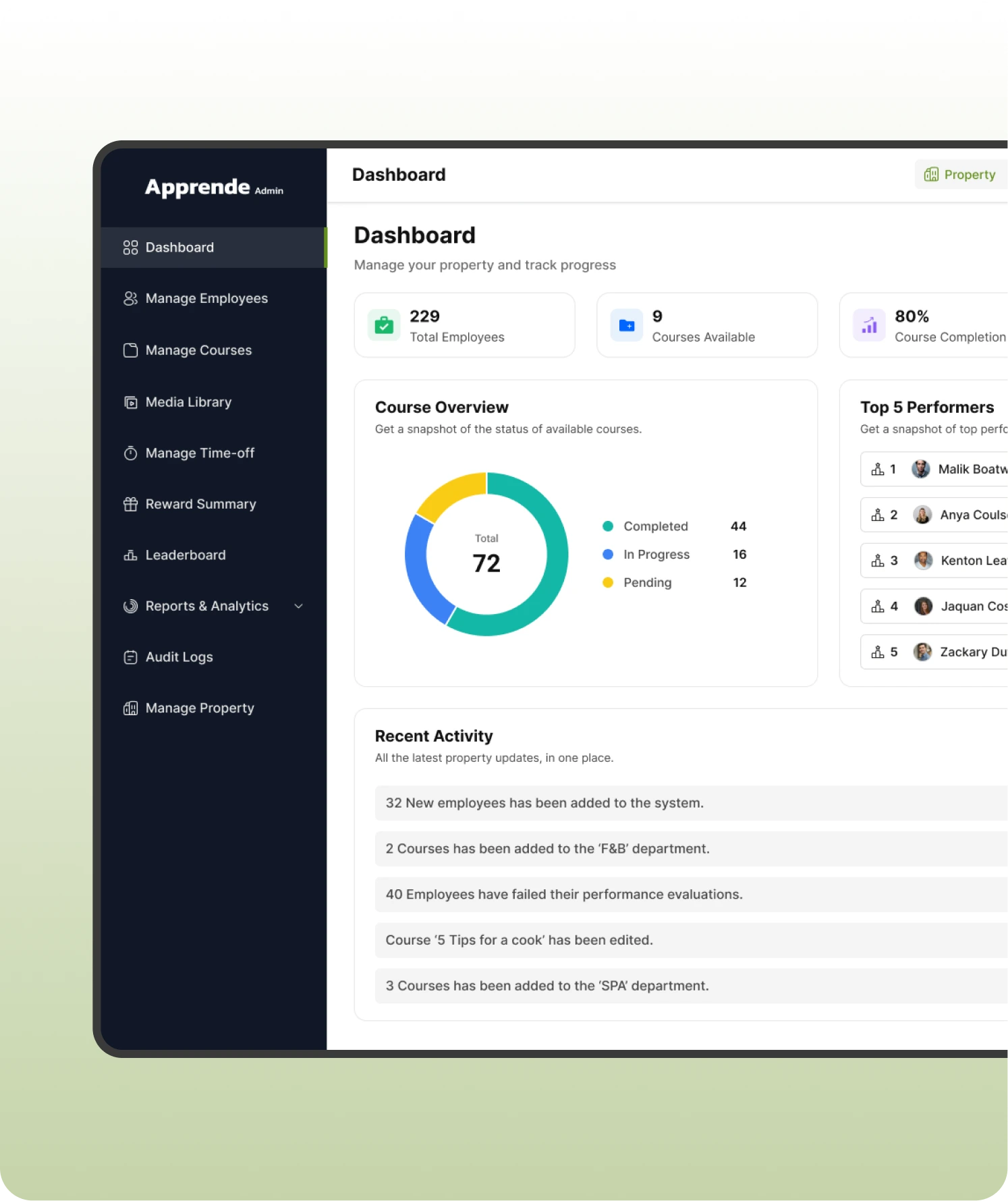Screen dimensions: 1008x1201
Task: Click the 'Course Overview' heading
Action: (x=442, y=408)
